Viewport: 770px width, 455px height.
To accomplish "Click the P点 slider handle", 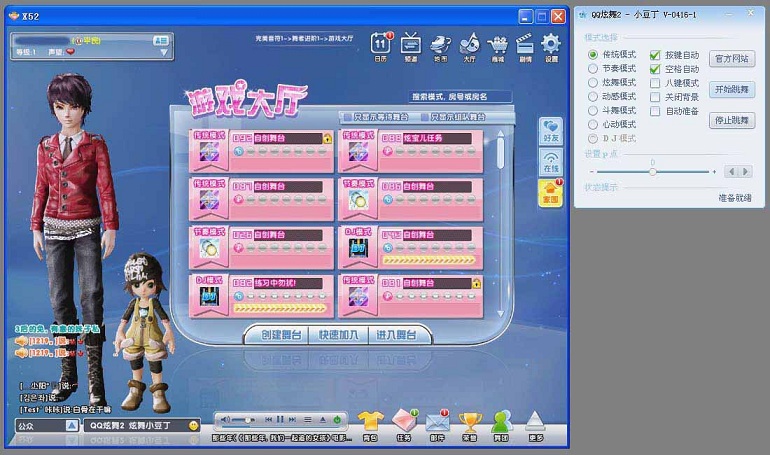I will pos(653,172).
